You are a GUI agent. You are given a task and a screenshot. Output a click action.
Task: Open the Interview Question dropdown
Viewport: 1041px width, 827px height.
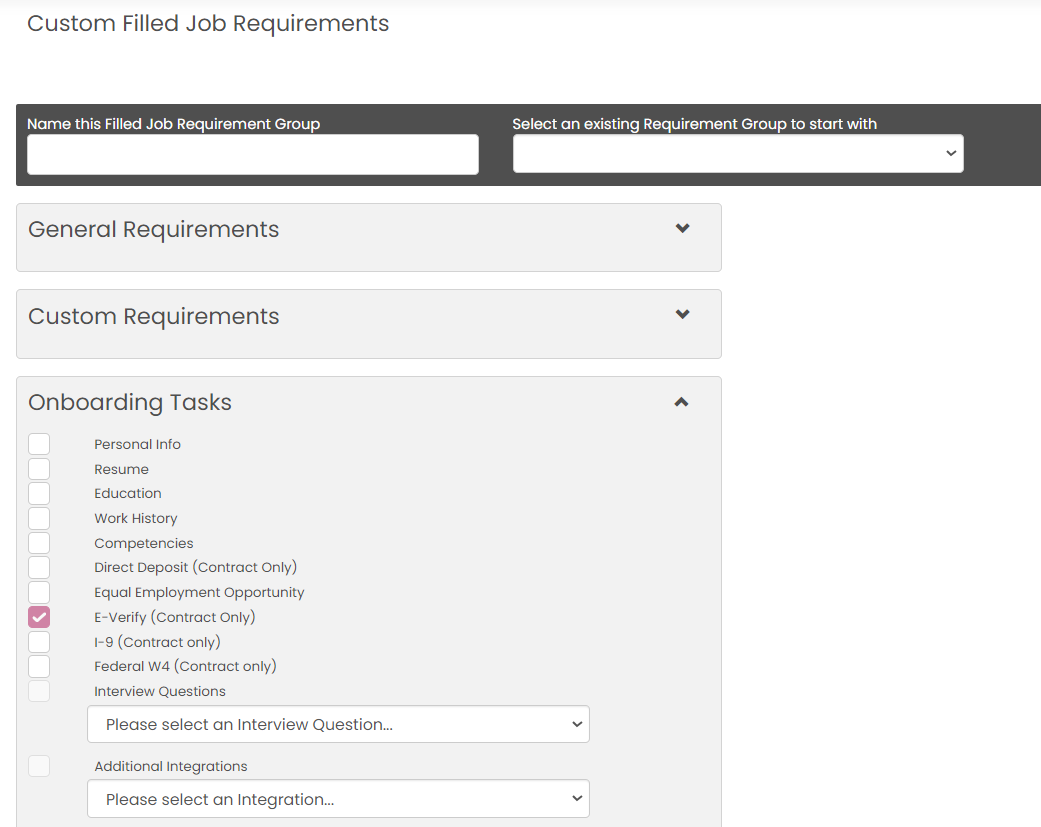[338, 724]
